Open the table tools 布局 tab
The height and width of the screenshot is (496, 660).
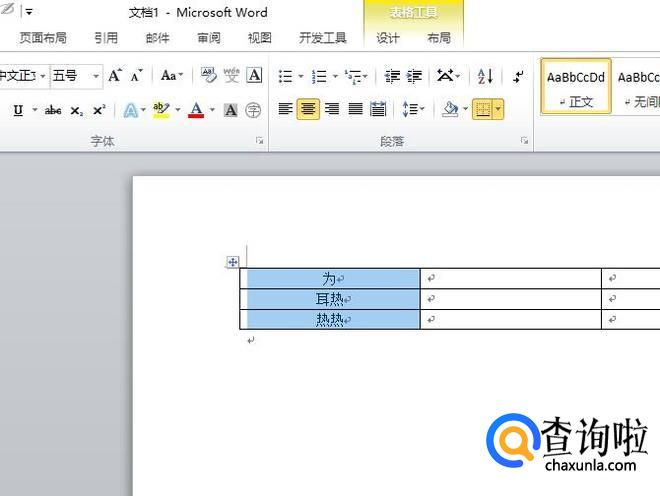point(439,38)
